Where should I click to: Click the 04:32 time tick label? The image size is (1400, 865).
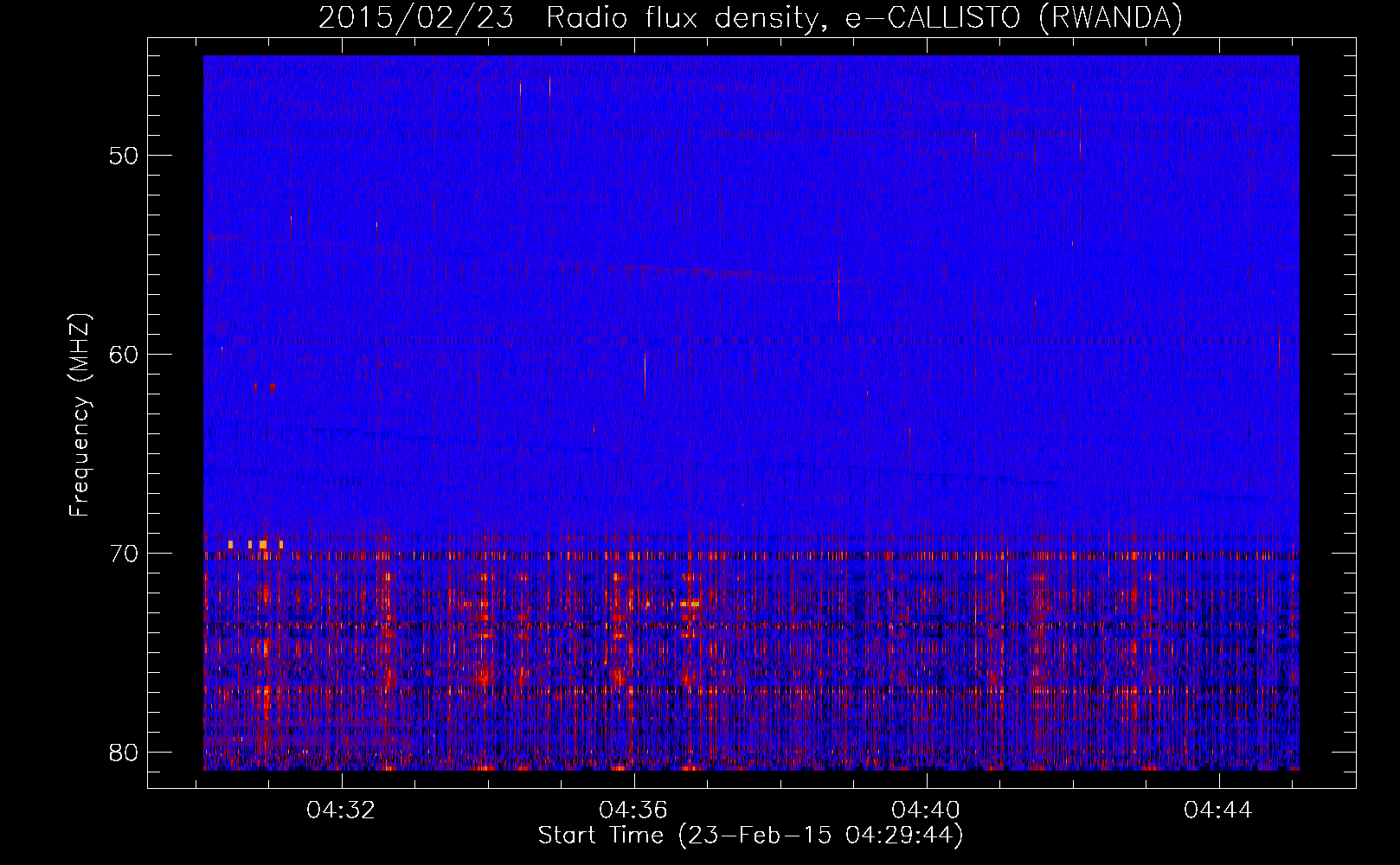tap(342, 811)
